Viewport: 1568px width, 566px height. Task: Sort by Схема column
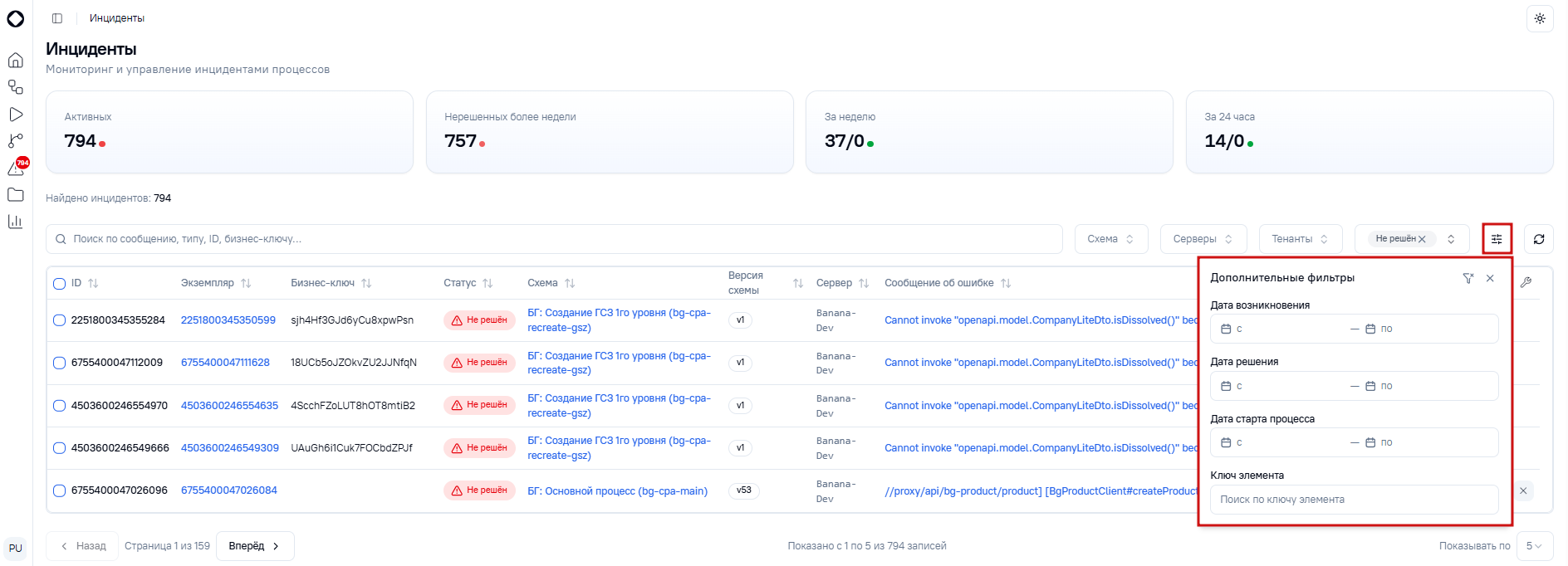pos(570,283)
